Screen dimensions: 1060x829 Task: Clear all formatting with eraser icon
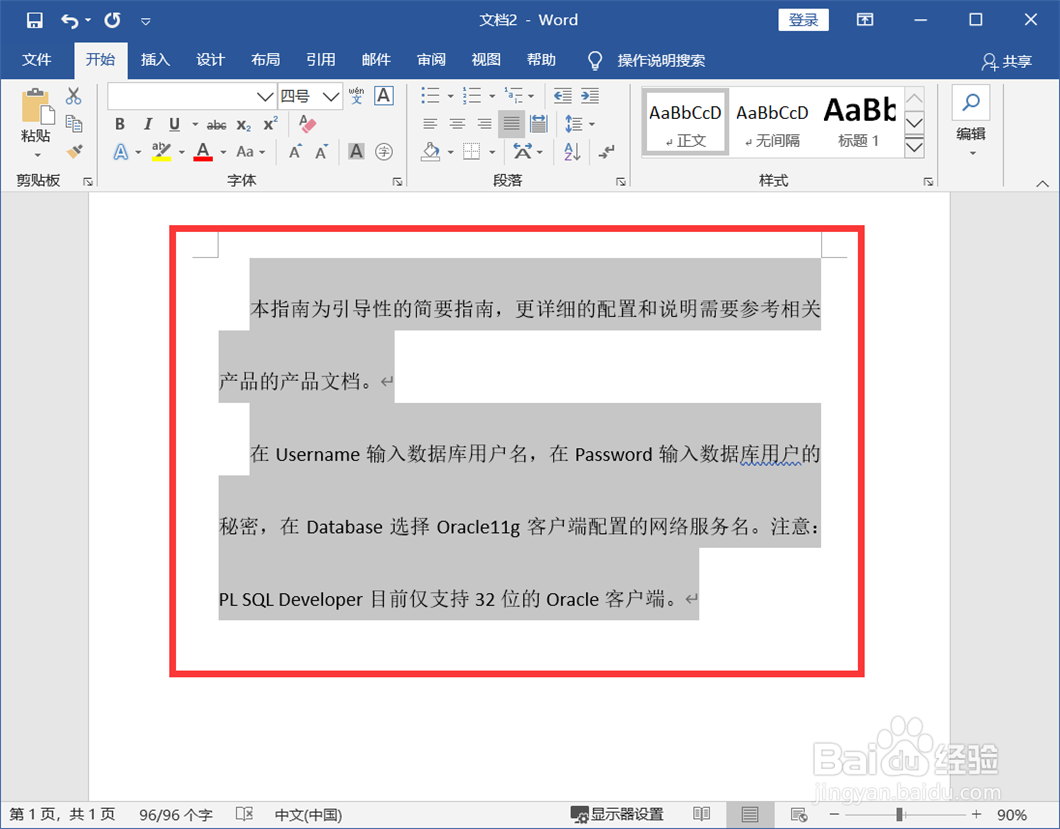[x=308, y=124]
